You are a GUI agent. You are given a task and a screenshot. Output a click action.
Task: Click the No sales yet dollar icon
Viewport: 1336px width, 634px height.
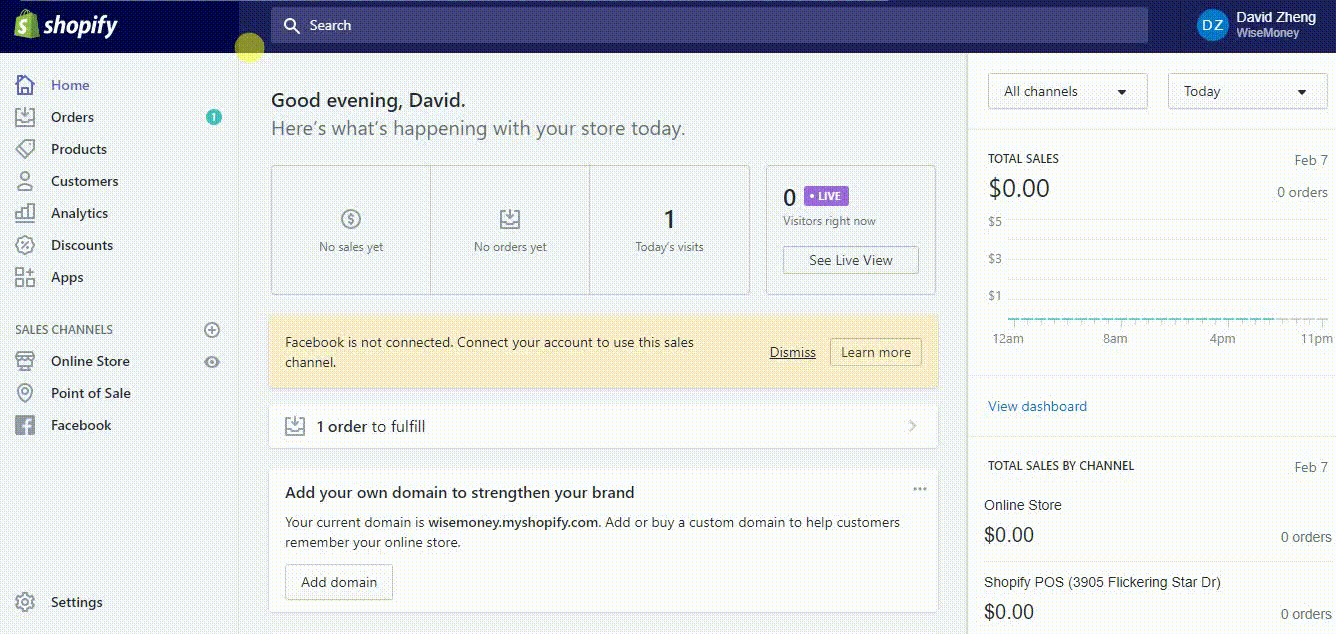tap(351, 219)
